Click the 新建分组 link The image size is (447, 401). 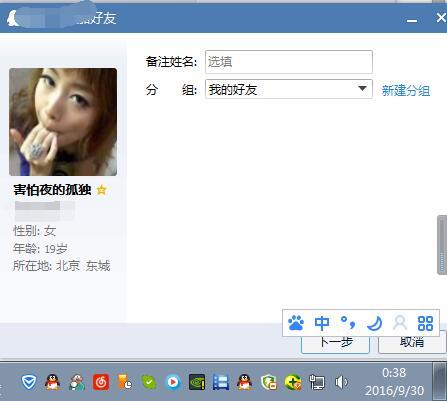(x=406, y=90)
